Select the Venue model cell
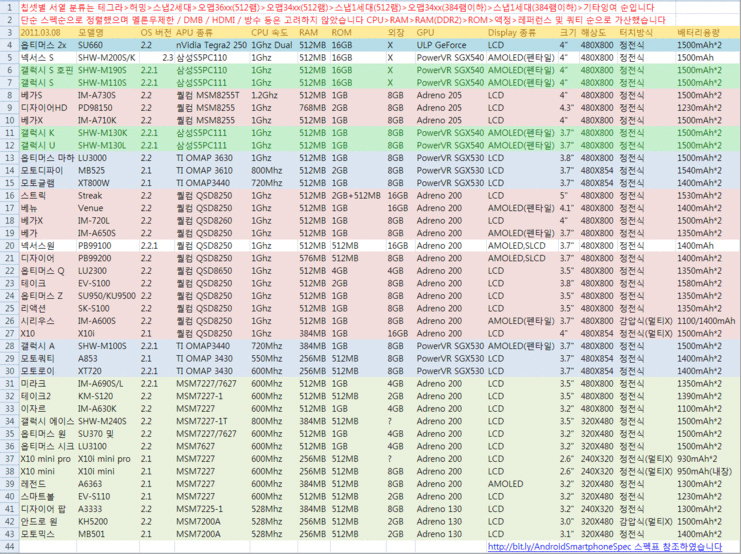 (90, 208)
